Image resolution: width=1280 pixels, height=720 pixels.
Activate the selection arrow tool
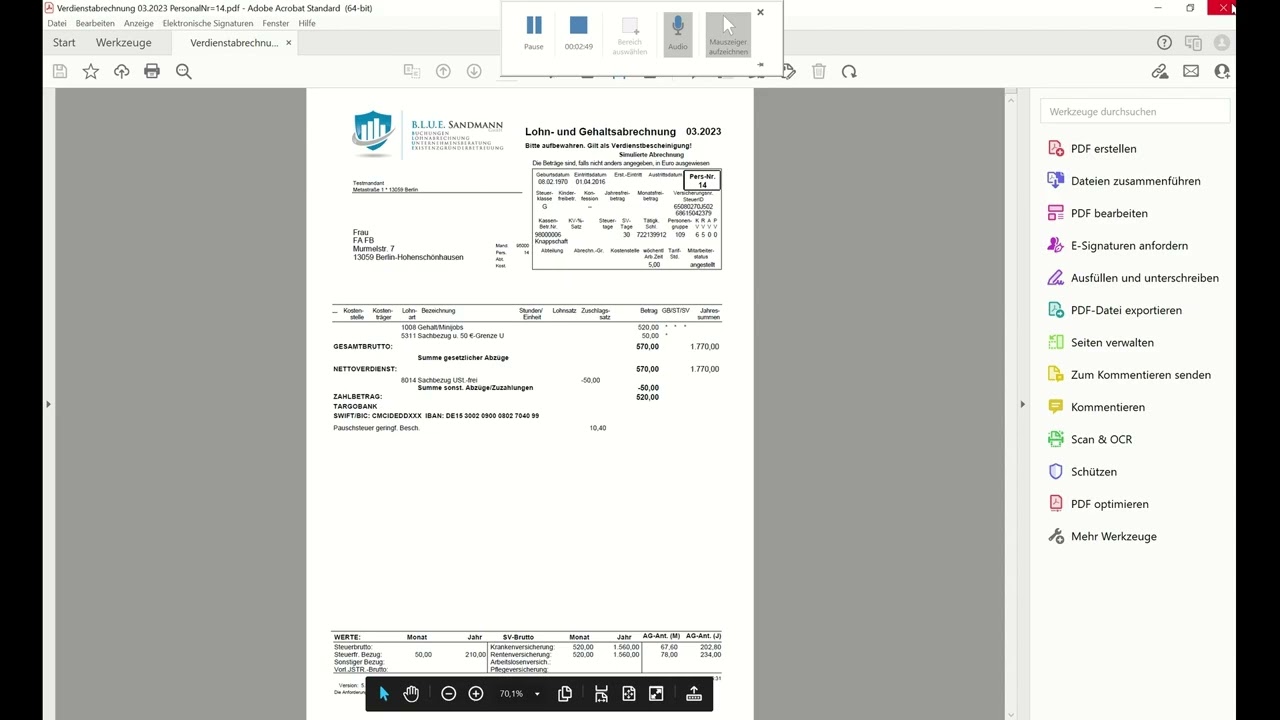pyautogui.click(x=384, y=694)
